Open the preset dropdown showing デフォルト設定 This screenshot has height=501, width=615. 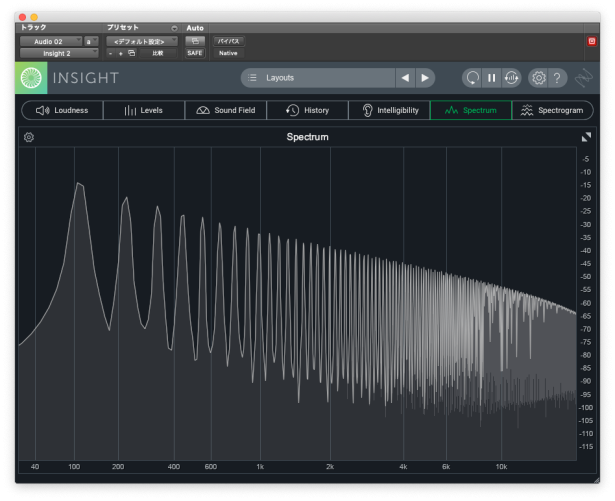[x=141, y=41]
